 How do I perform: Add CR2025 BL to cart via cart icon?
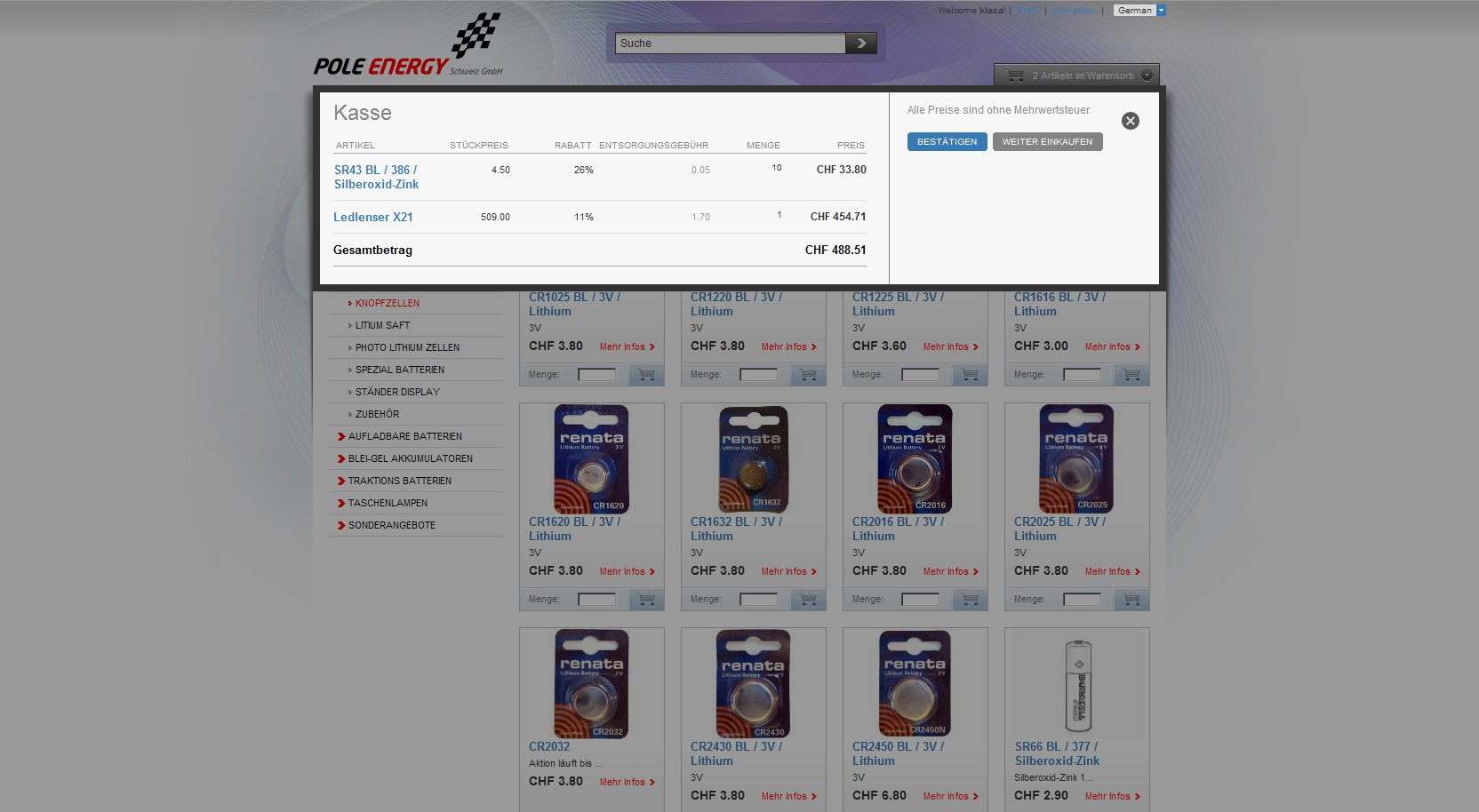(x=1131, y=600)
